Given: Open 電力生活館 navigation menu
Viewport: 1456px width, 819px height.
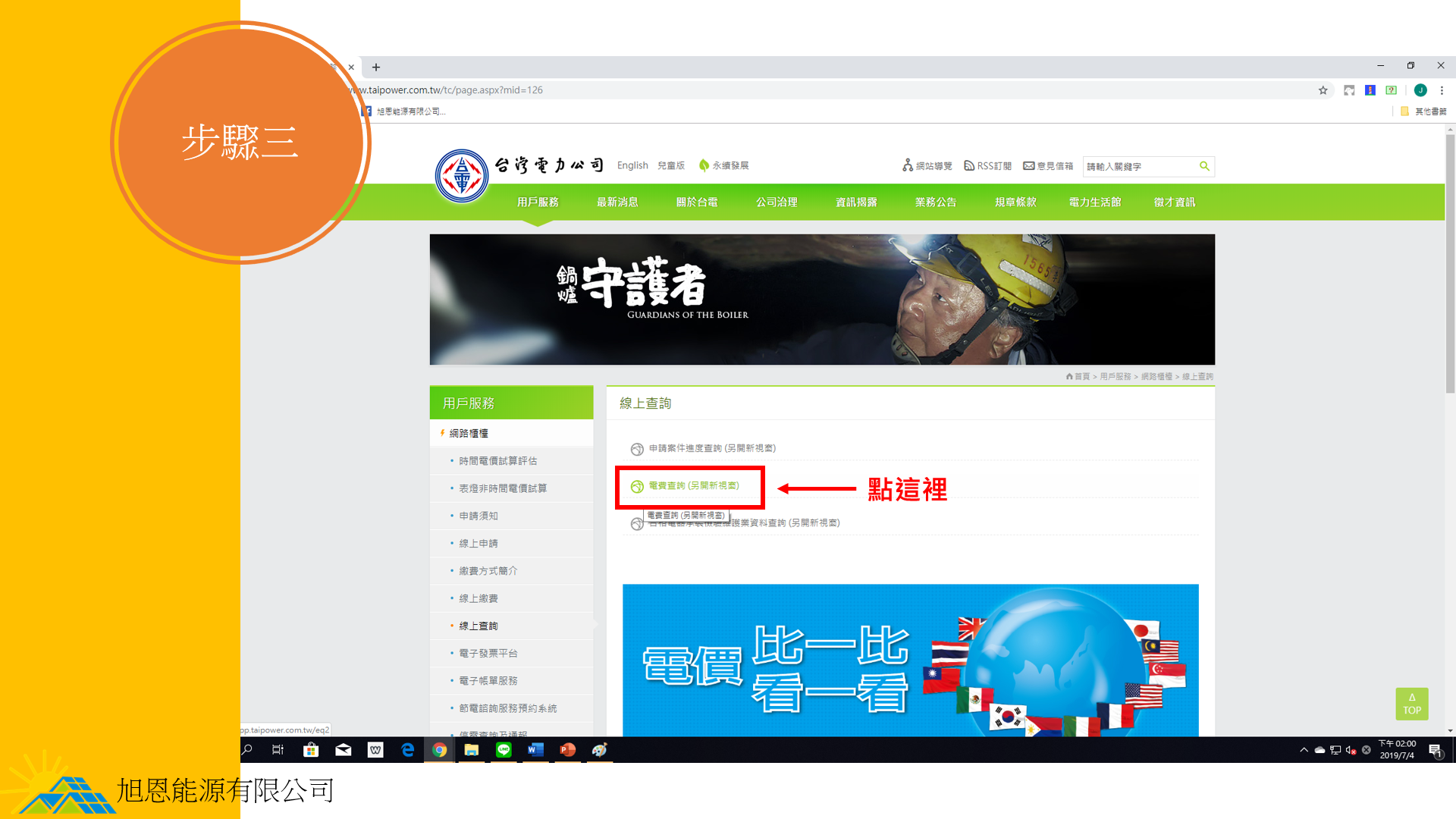Looking at the screenshot, I should [x=1094, y=202].
